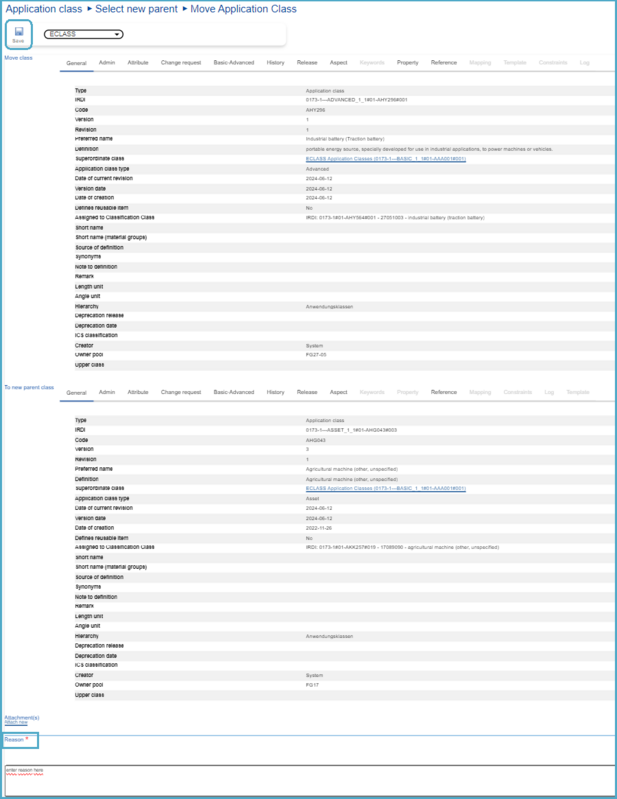
Task: Open superordinate class link for agricultural machine
Action: (x=385, y=488)
